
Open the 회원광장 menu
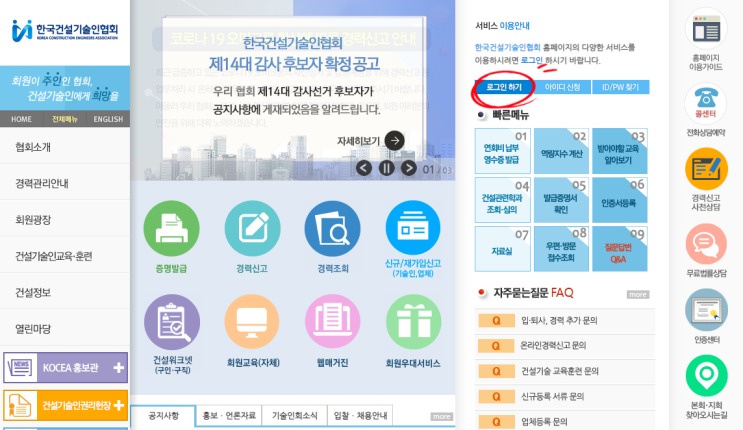click(x=65, y=220)
